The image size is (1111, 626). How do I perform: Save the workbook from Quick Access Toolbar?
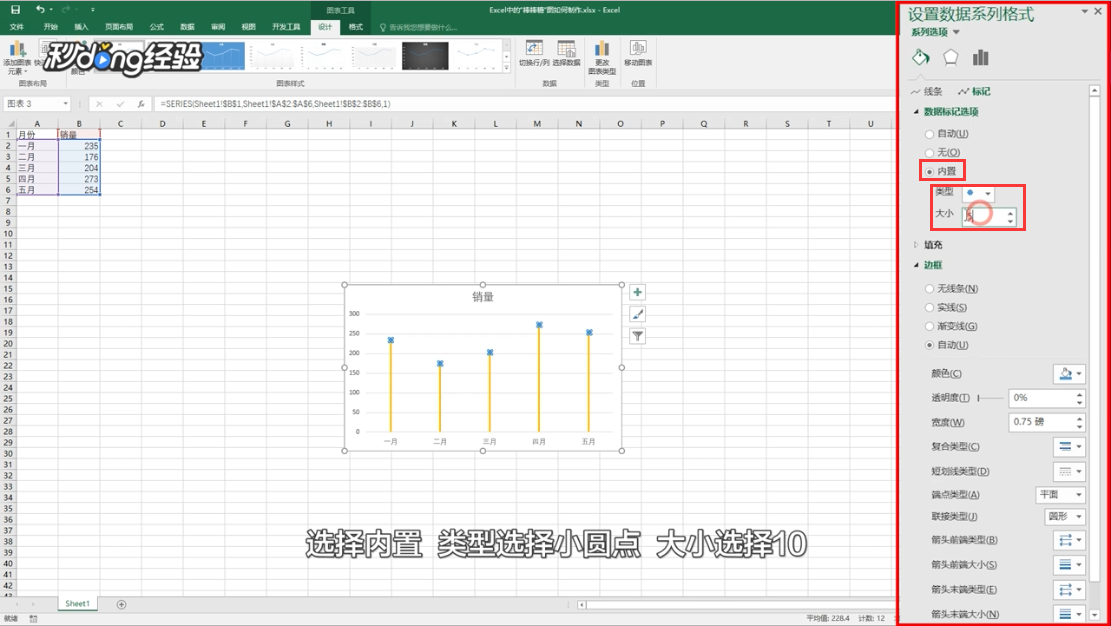[16, 10]
